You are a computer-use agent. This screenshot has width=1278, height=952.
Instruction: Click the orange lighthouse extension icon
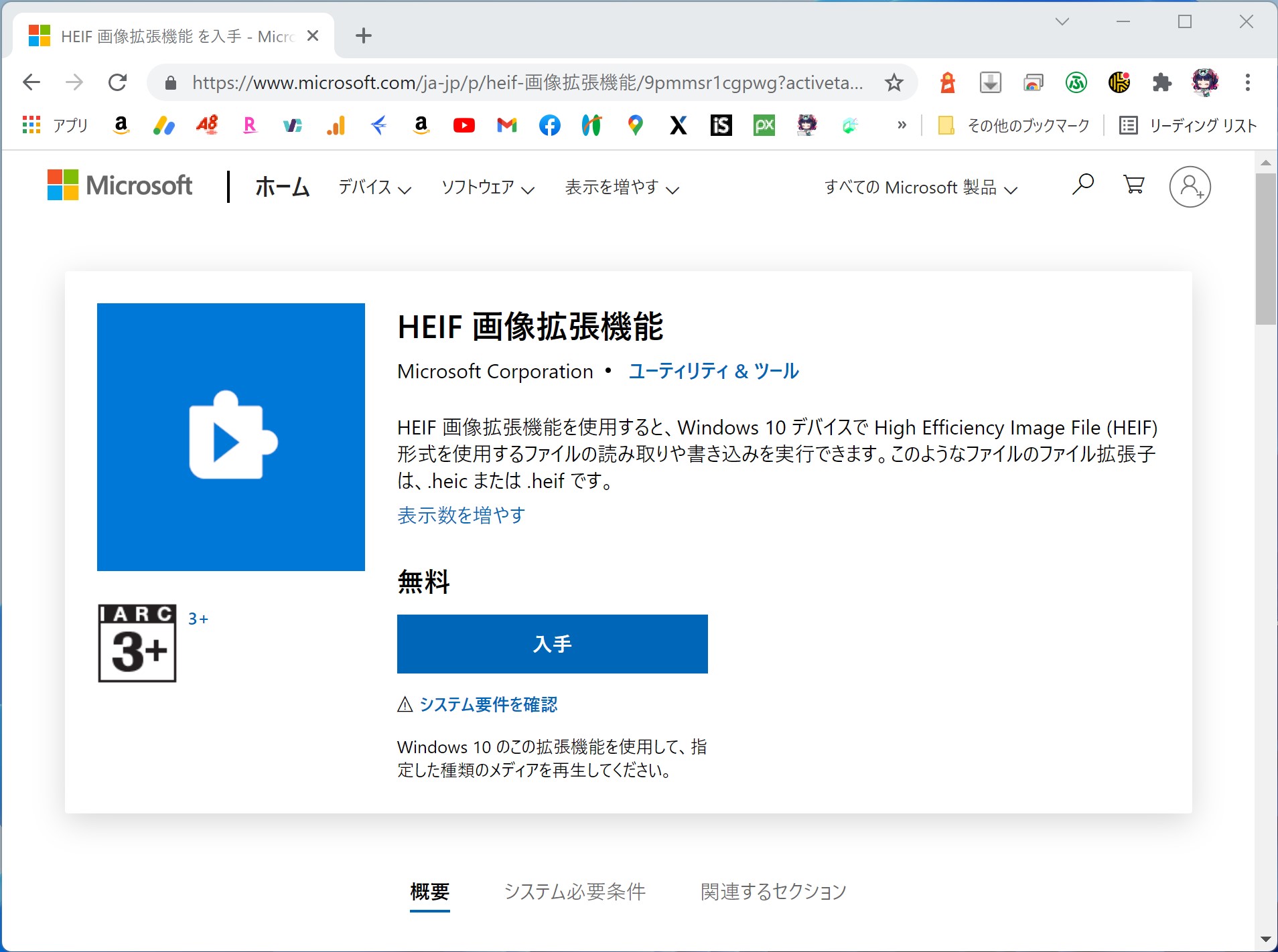(x=948, y=82)
